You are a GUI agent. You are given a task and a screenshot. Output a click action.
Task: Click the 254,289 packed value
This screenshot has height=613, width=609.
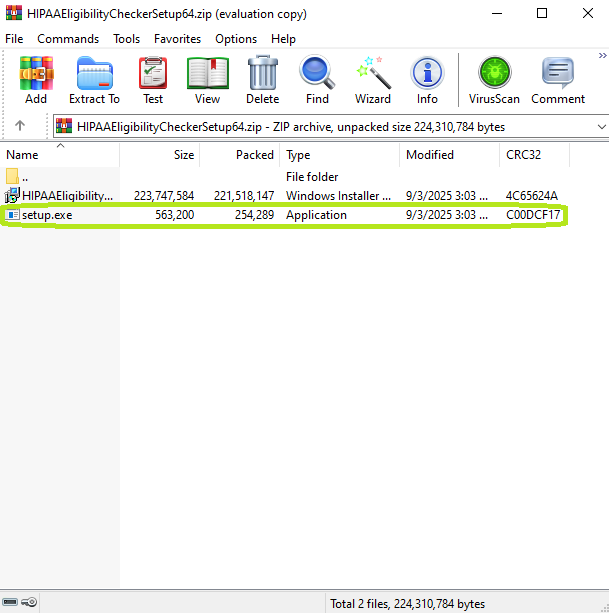click(254, 215)
